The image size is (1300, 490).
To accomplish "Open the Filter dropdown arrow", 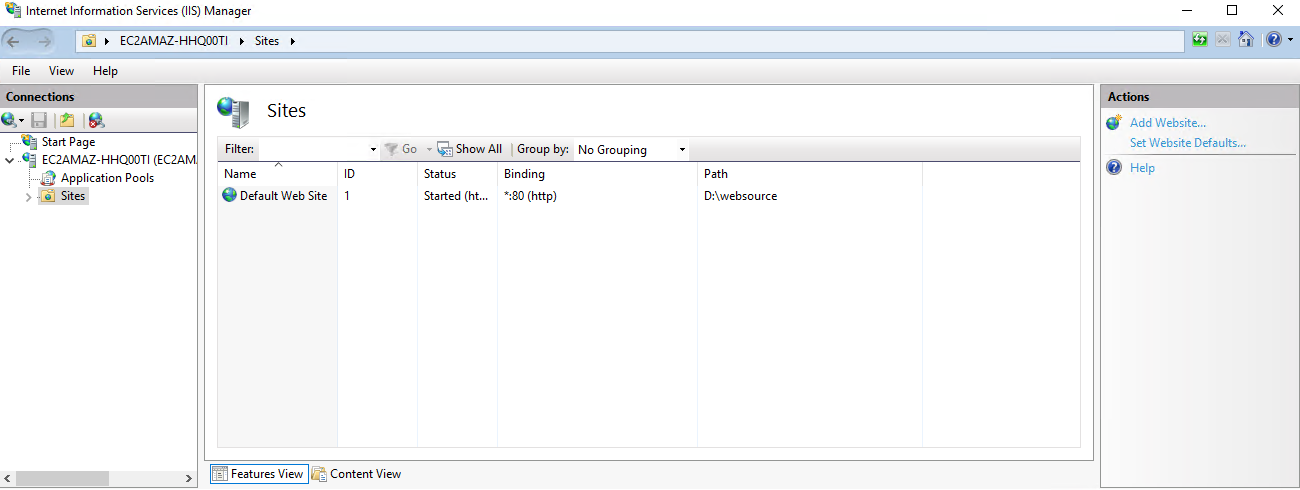I will click(373, 150).
